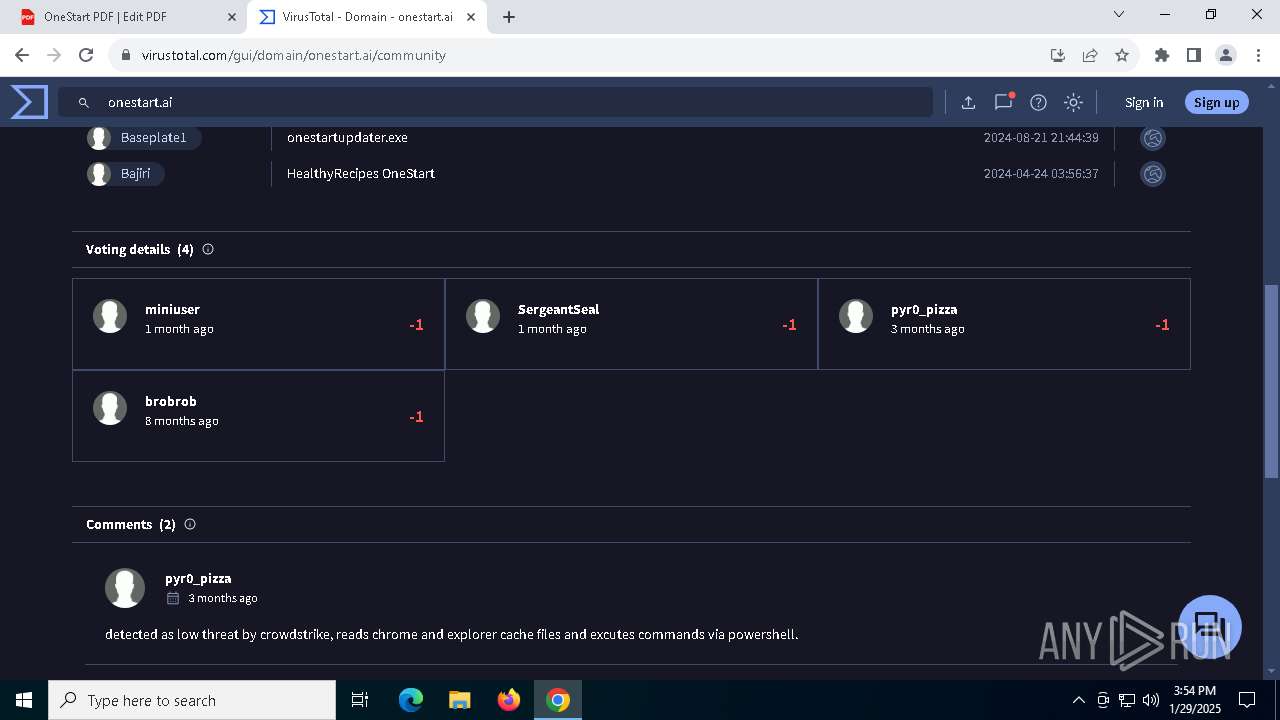The width and height of the screenshot is (1280, 720).
Task: Open Chrome profile avatar icon
Action: [1225, 55]
